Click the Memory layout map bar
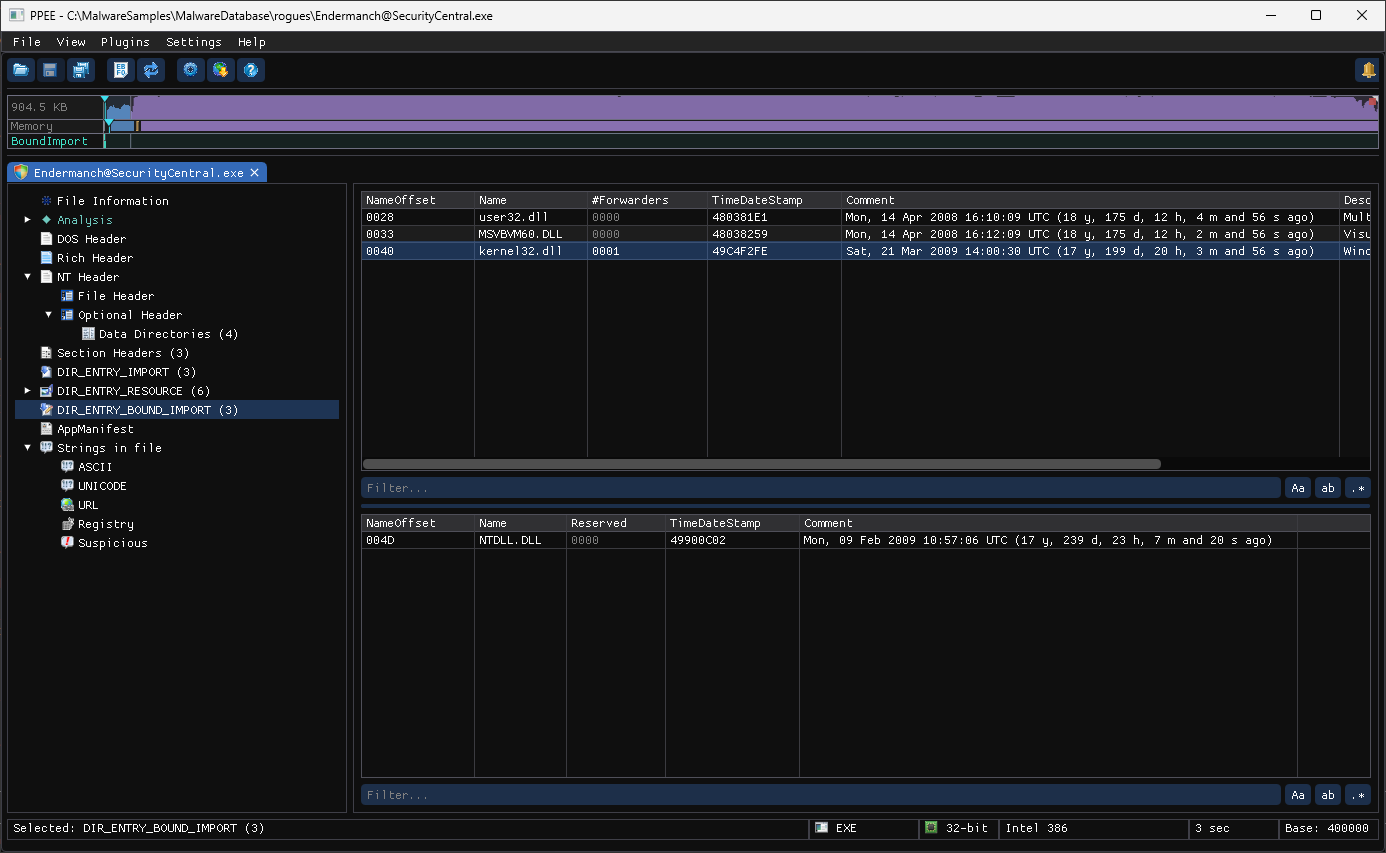Image resolution: width=1386 pixels, height=853 pixels. click(x=741, y=126)
